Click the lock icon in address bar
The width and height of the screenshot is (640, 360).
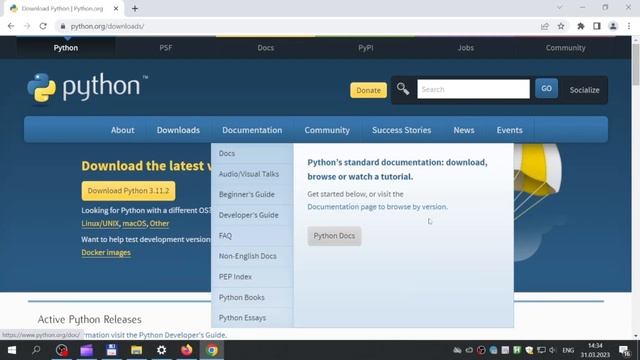pos(62,26)
